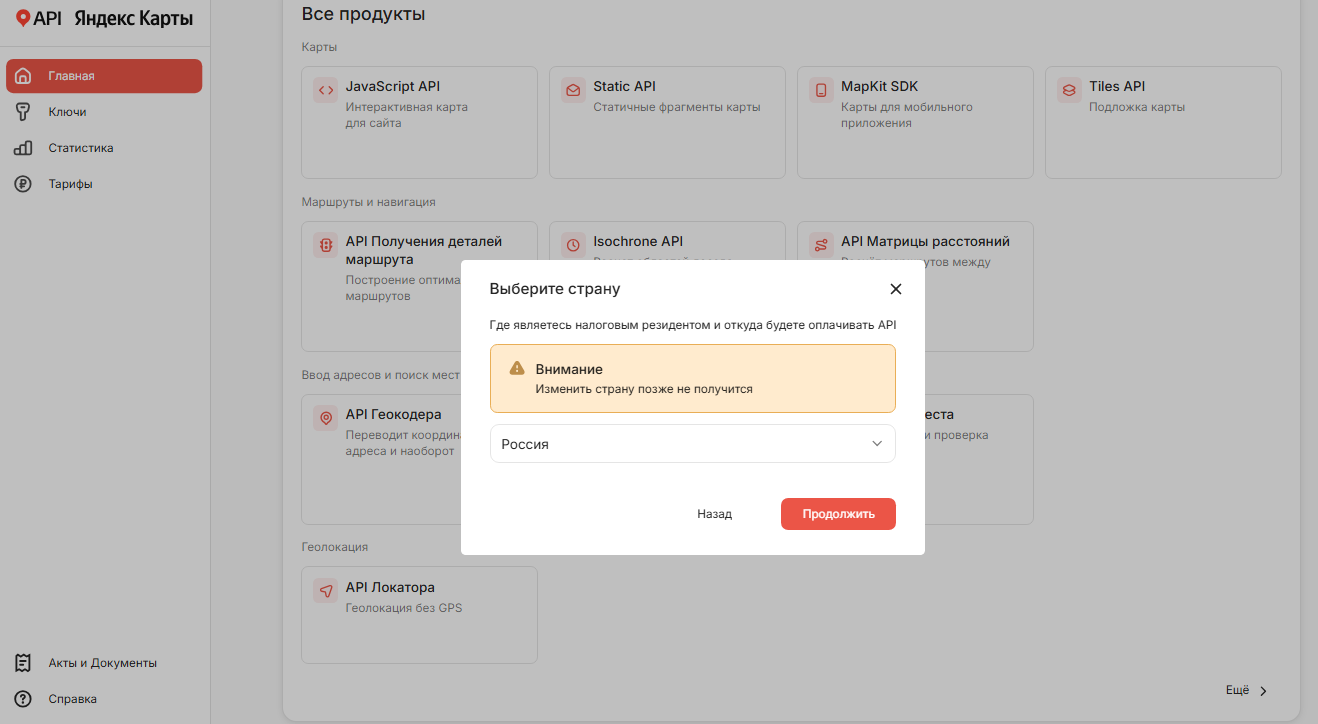Click the Продолжить button
This screenshot has height=724, width=1318.
[x=838, y=514]
